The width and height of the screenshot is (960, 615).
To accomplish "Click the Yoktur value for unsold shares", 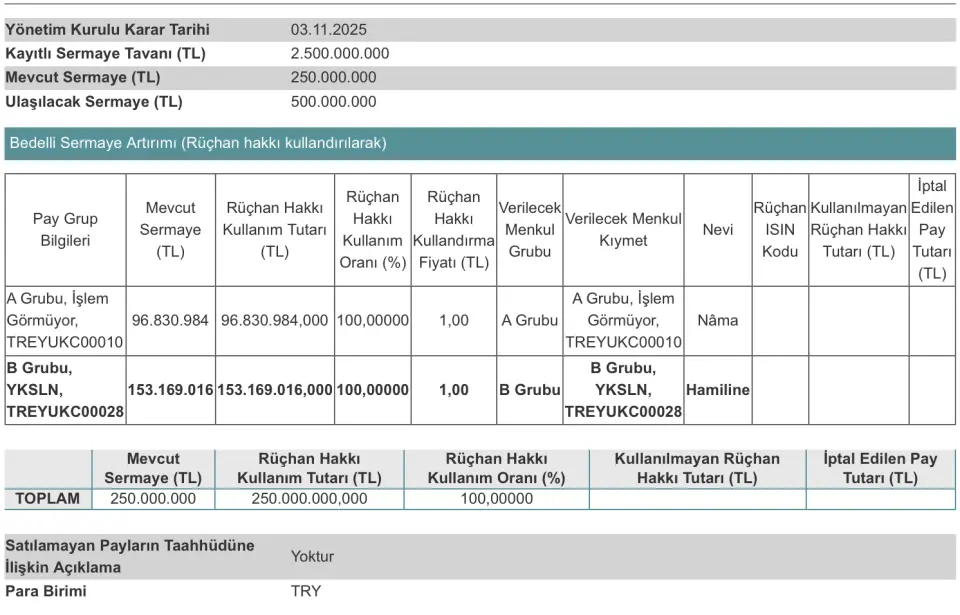I will tap(312, 556).
